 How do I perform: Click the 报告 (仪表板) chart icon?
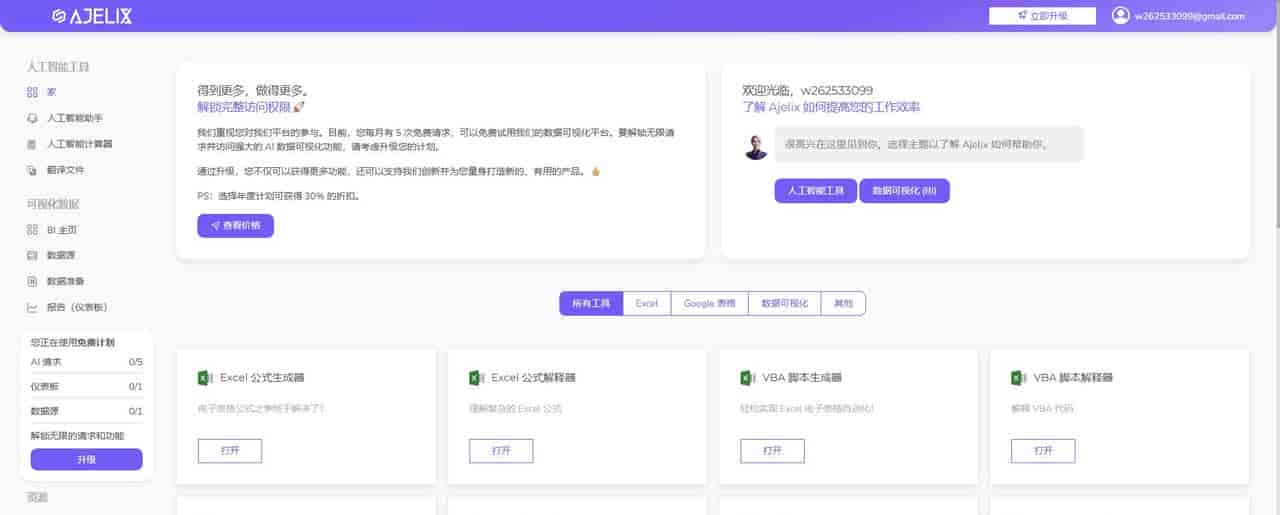(x=32, y=308)
